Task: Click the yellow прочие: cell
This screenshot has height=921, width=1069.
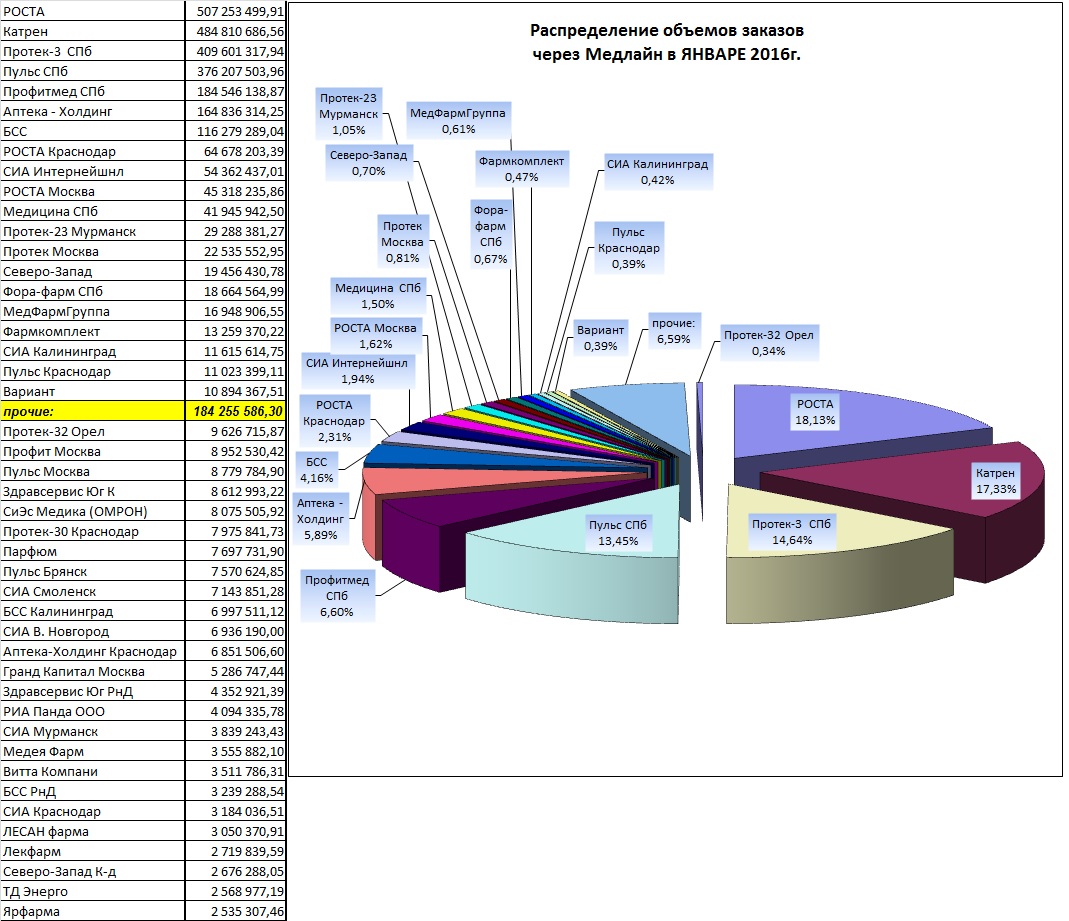Action: point(92,411)
